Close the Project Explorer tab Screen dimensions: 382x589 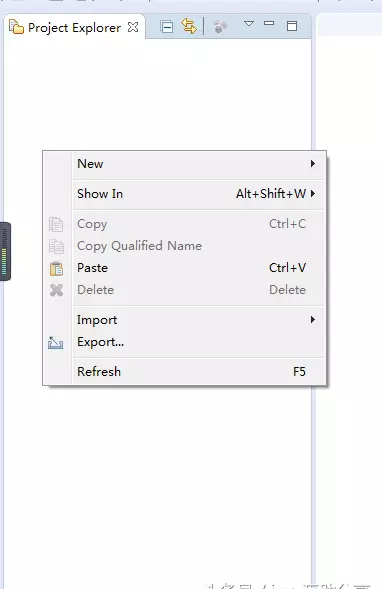133,27
